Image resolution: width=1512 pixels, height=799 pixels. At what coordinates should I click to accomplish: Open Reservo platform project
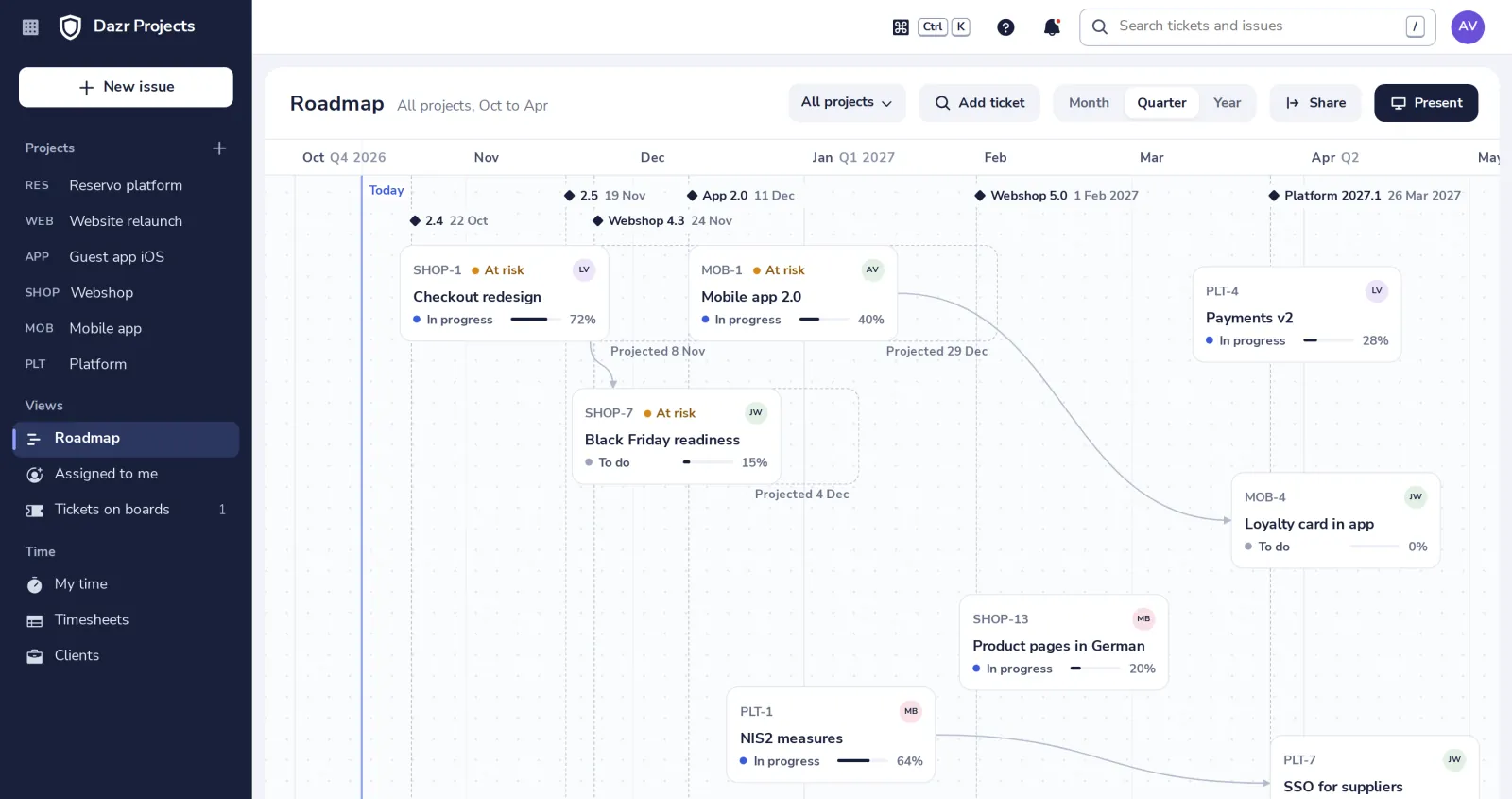point(126,185)
